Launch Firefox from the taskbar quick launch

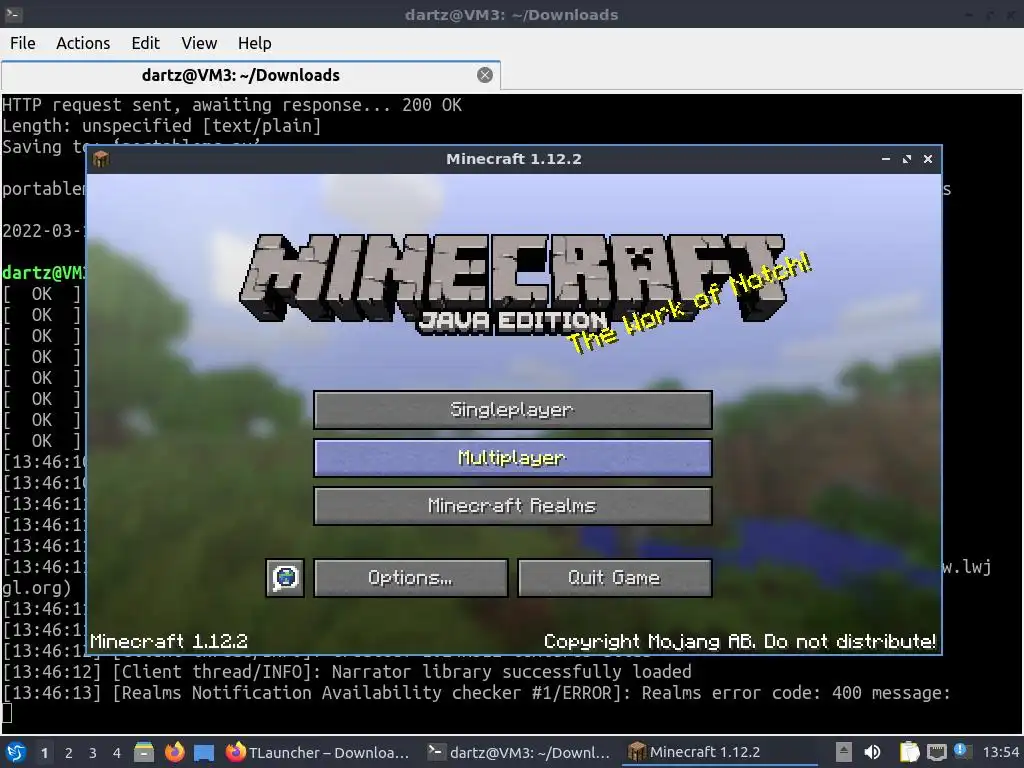[x=174, y=752]
